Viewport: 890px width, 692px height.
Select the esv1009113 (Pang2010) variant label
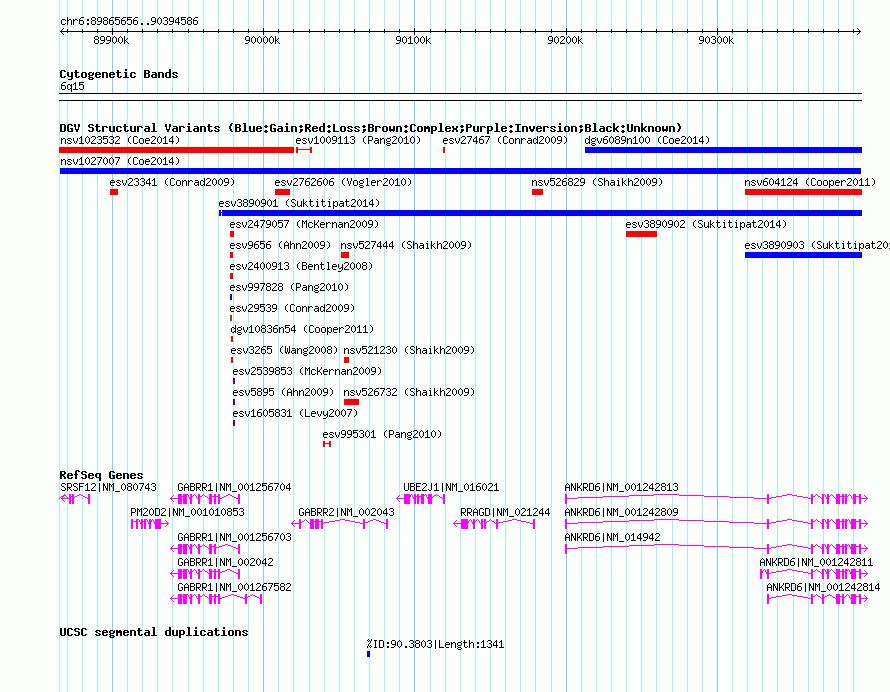click(358, 140)
